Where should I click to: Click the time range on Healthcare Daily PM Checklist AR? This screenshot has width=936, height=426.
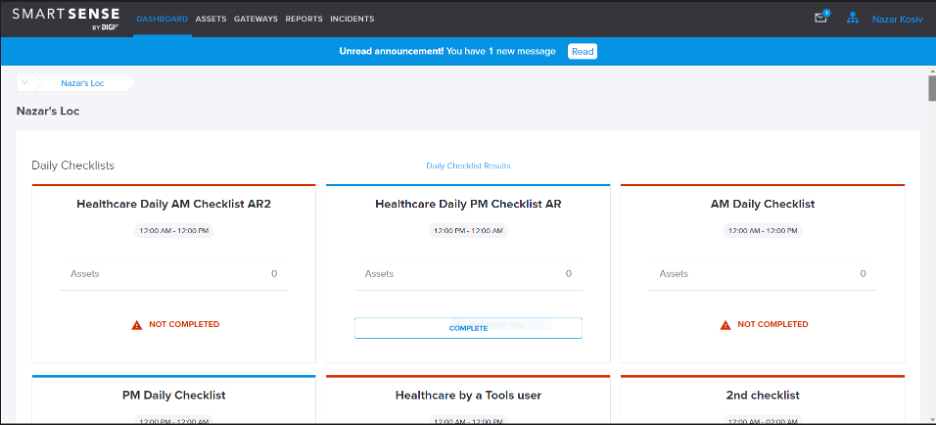[468, 231]
